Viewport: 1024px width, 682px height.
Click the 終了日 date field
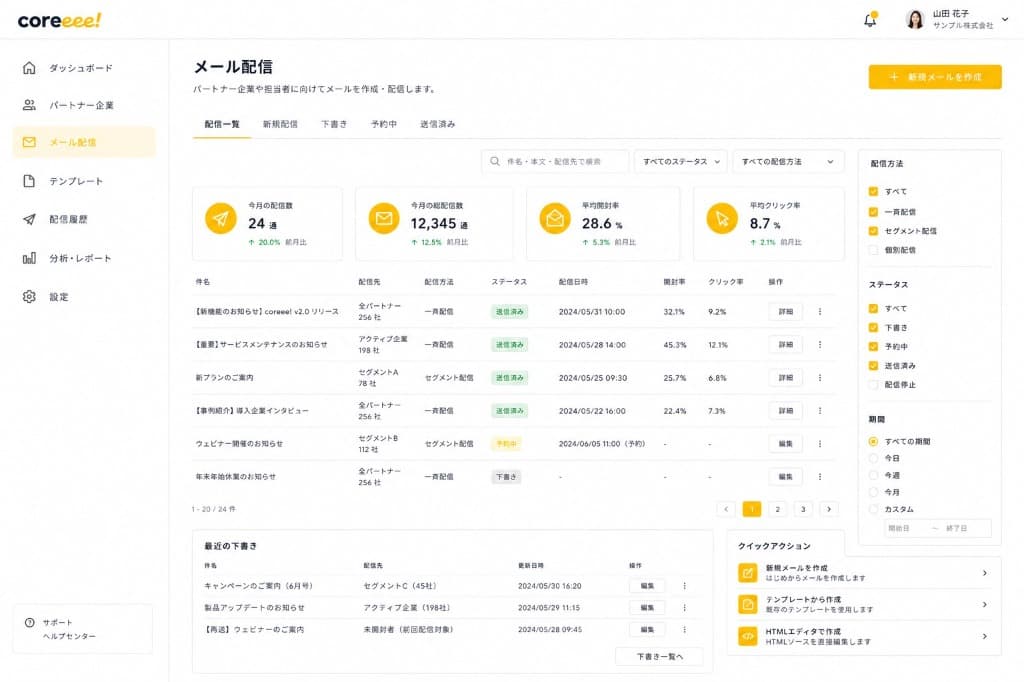(x=957, y=528)
